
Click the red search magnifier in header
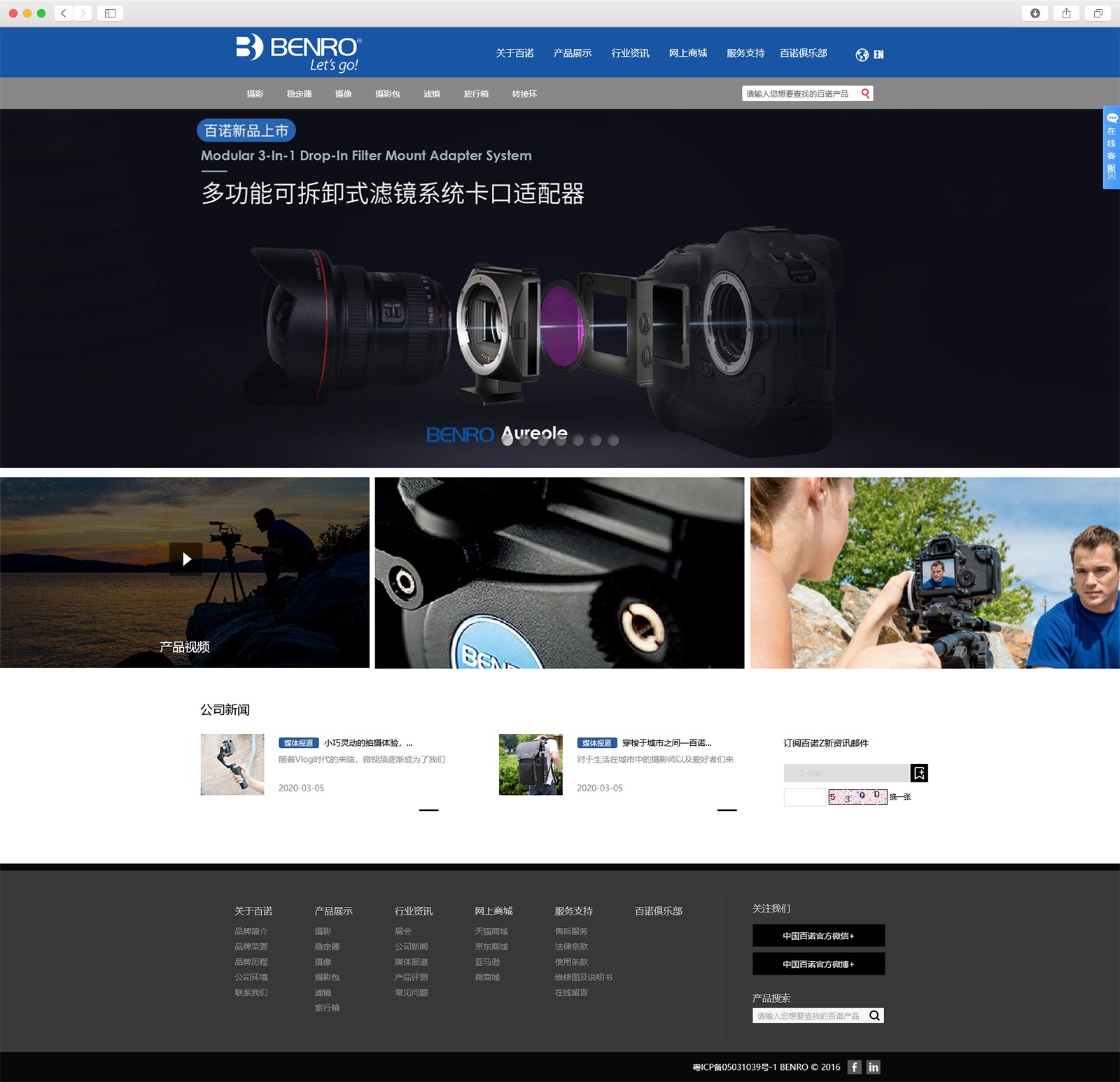click(865, 93)
